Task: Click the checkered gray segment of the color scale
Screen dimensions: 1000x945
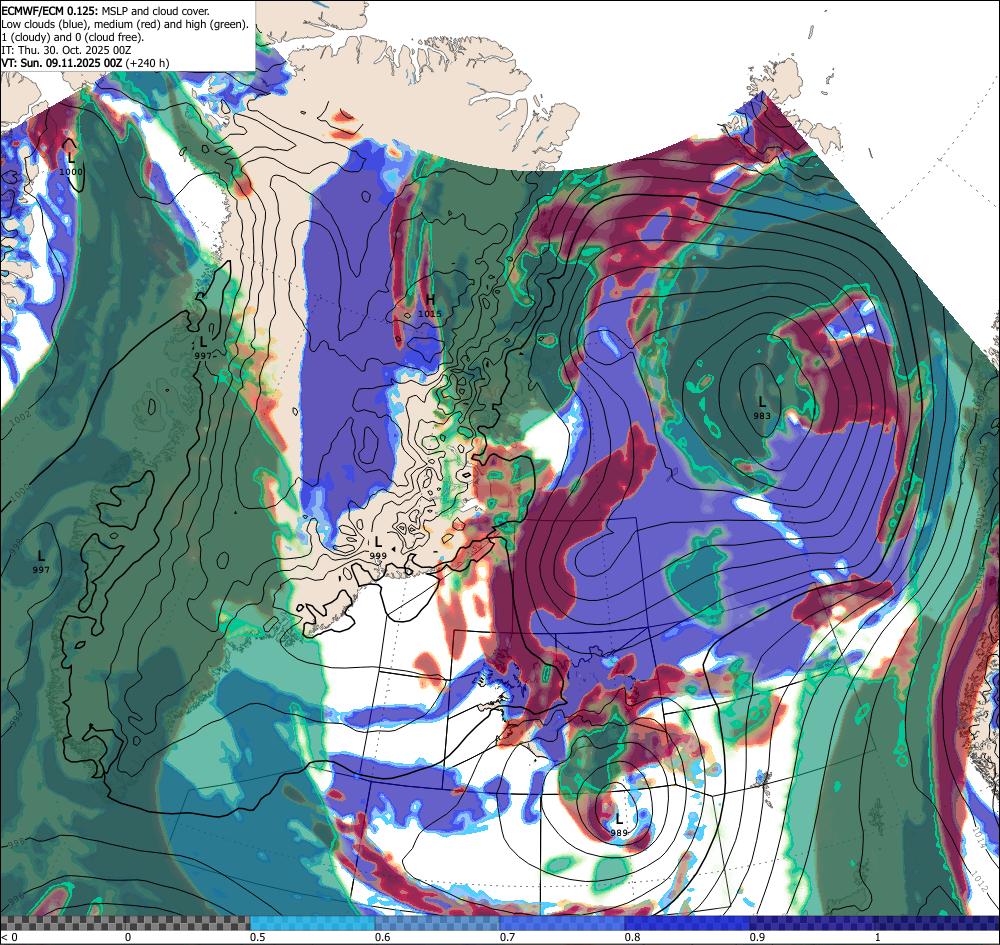Action: click(125, 923)
